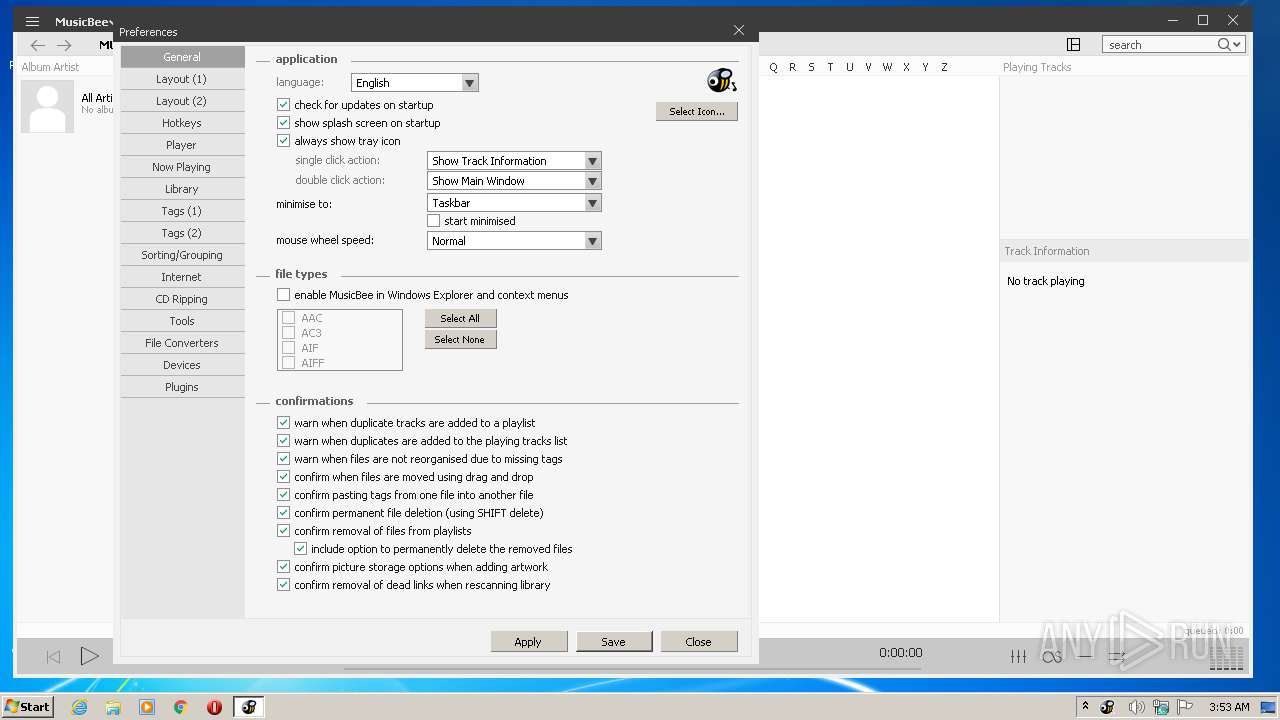
Task: Click Apply button
Action: click(x=528, y=641)
